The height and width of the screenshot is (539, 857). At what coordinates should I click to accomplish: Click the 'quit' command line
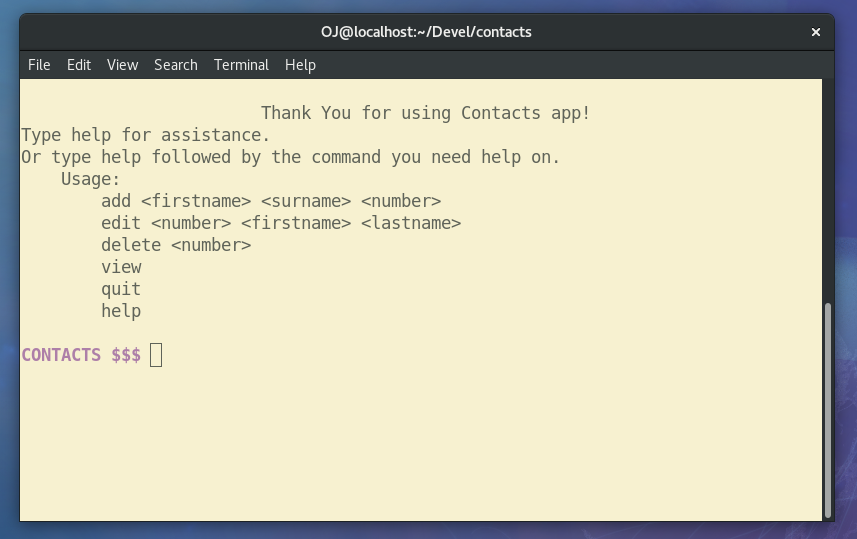pyautogui.click(x=121, y=289)
